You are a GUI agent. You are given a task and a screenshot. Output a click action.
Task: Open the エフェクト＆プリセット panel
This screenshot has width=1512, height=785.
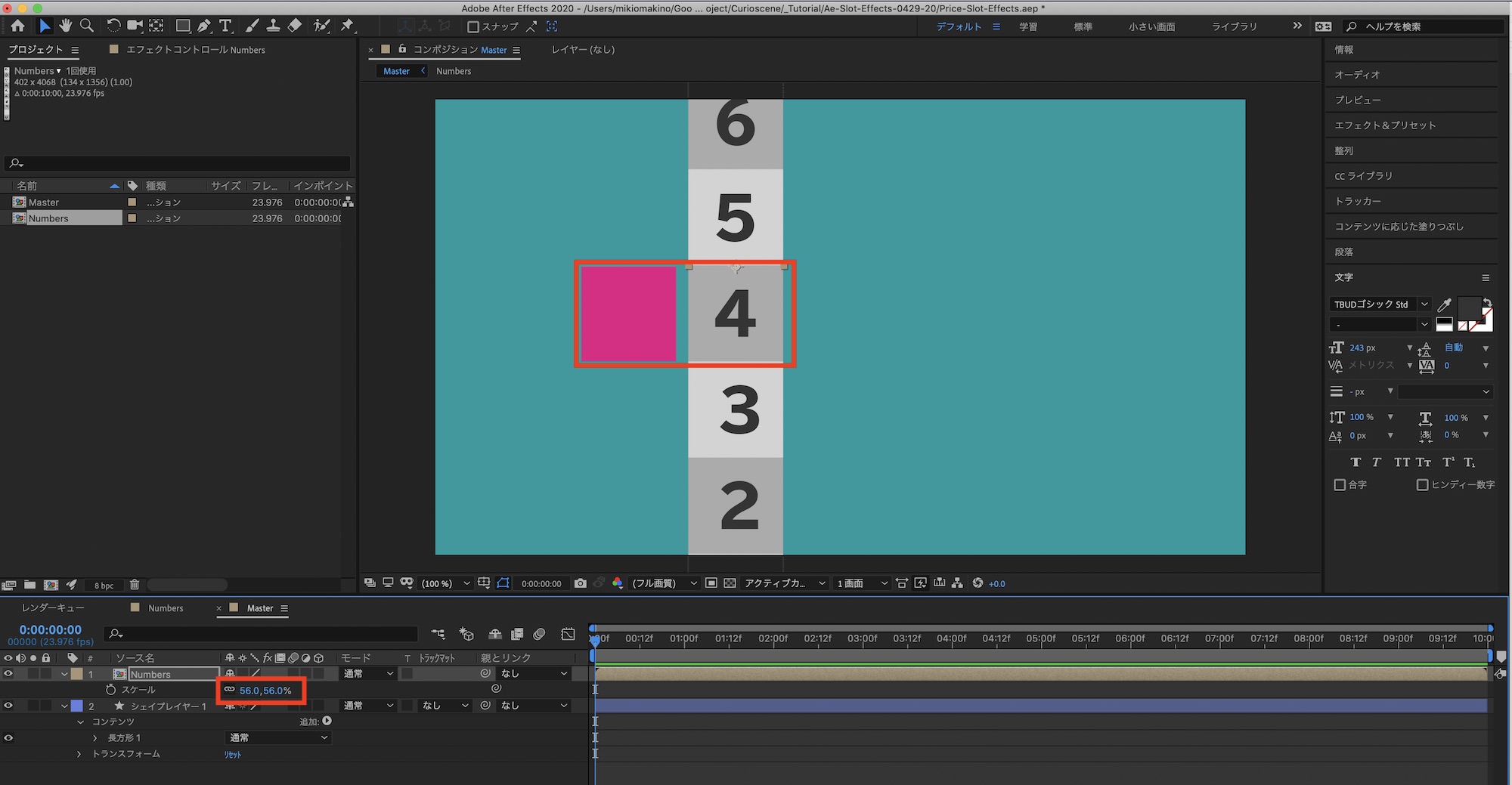1385,125
